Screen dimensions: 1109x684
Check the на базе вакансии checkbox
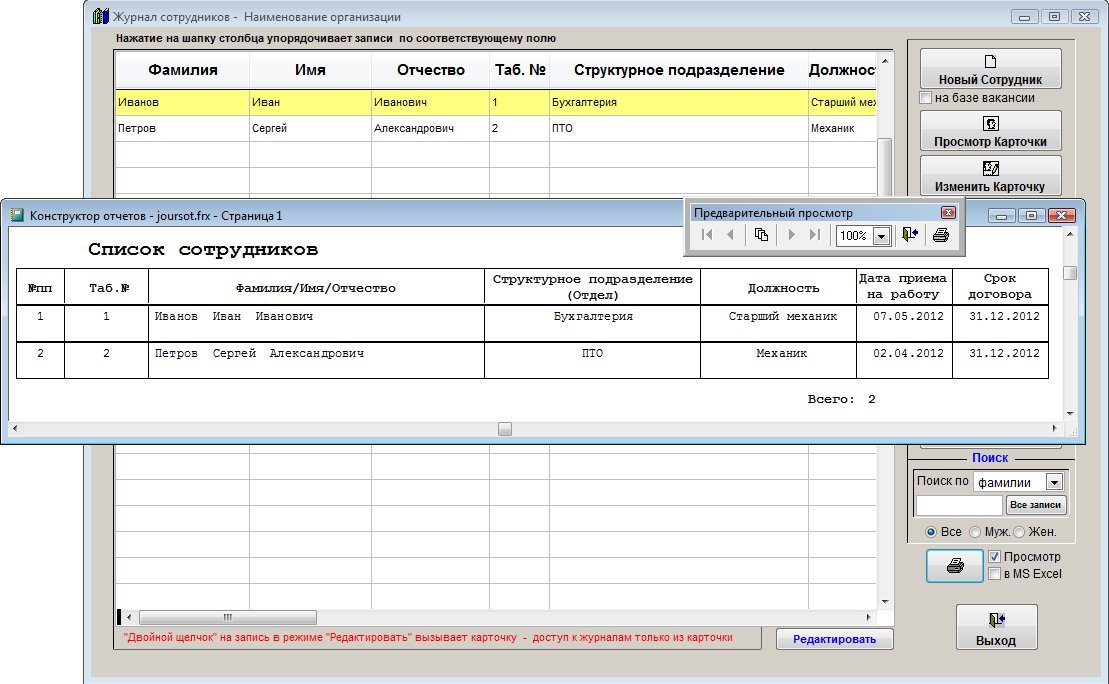pyautogui.click(x=926, y=98)
